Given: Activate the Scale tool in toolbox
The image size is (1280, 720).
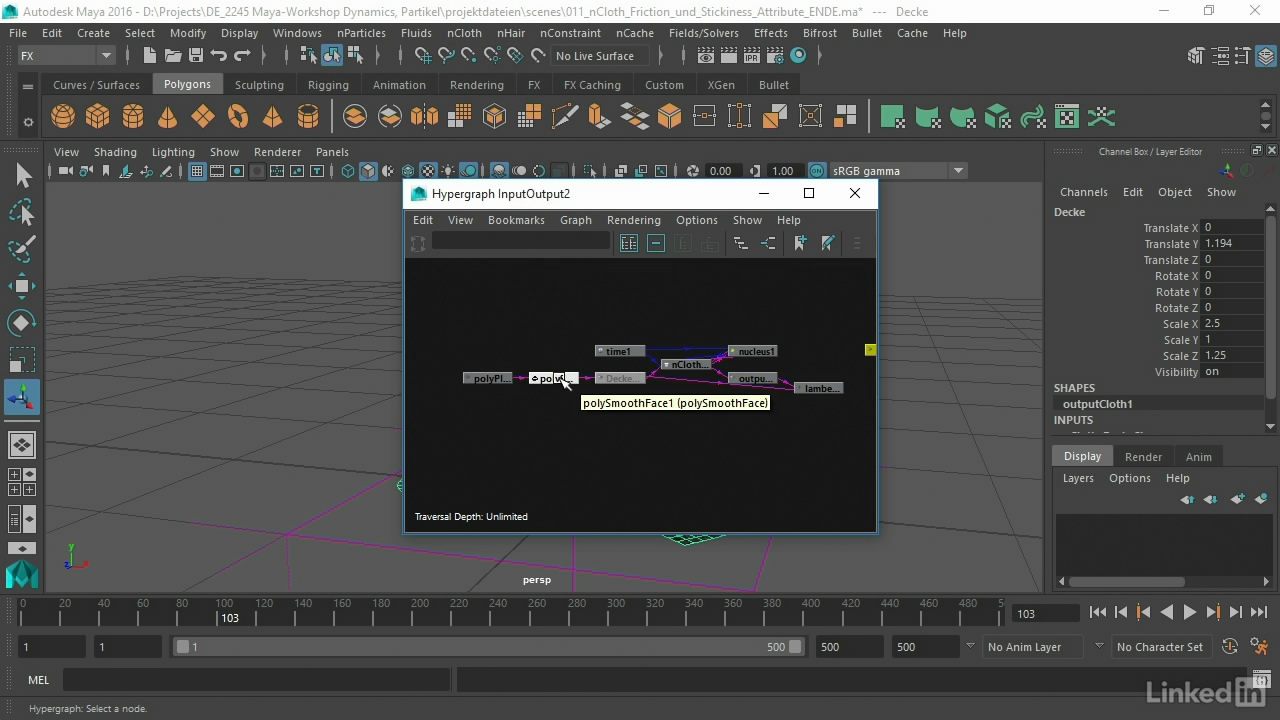Looking at the screenshot, I should point(22,359).
